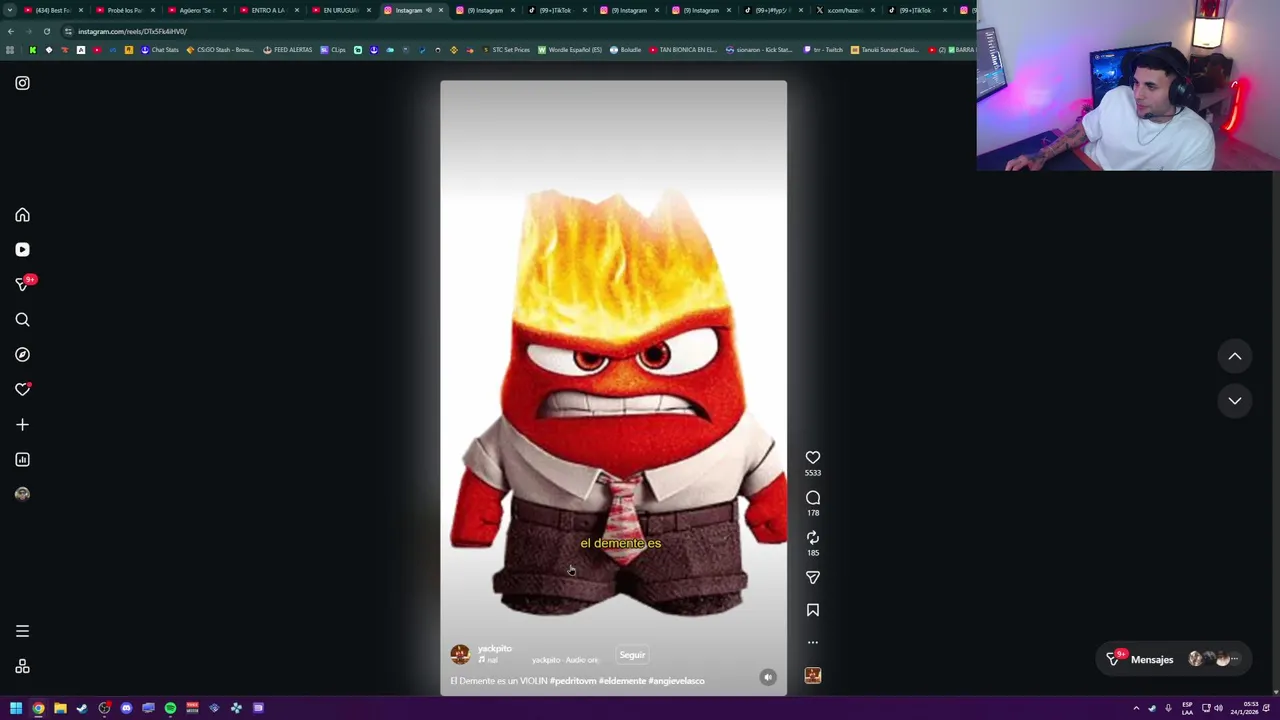This screenshot has height=720, width=1280.
Task: Open the dashboard insights icon in sidebar
Action: click(22, 460)
